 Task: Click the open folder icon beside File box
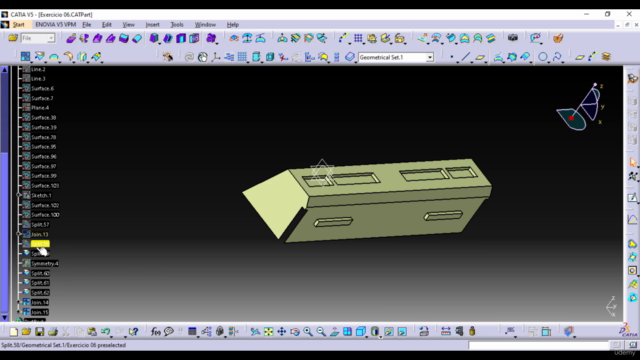(13, 38)
